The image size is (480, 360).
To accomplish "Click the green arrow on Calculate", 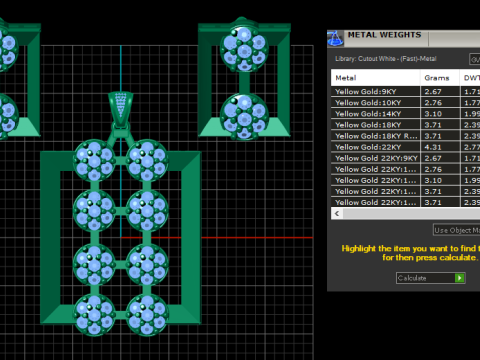I will [460, 278].
